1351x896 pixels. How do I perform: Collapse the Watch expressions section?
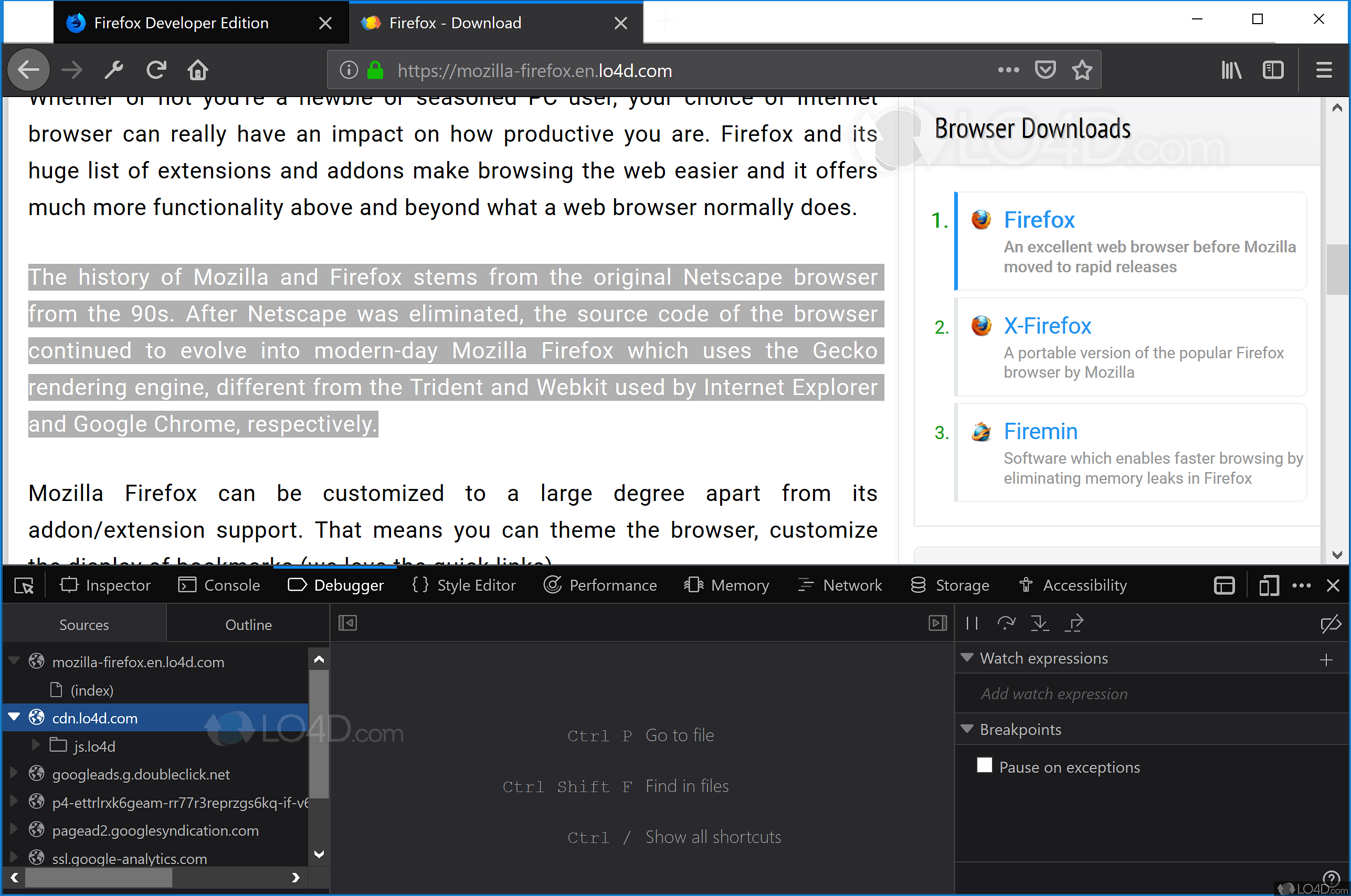tap(967, 658)
